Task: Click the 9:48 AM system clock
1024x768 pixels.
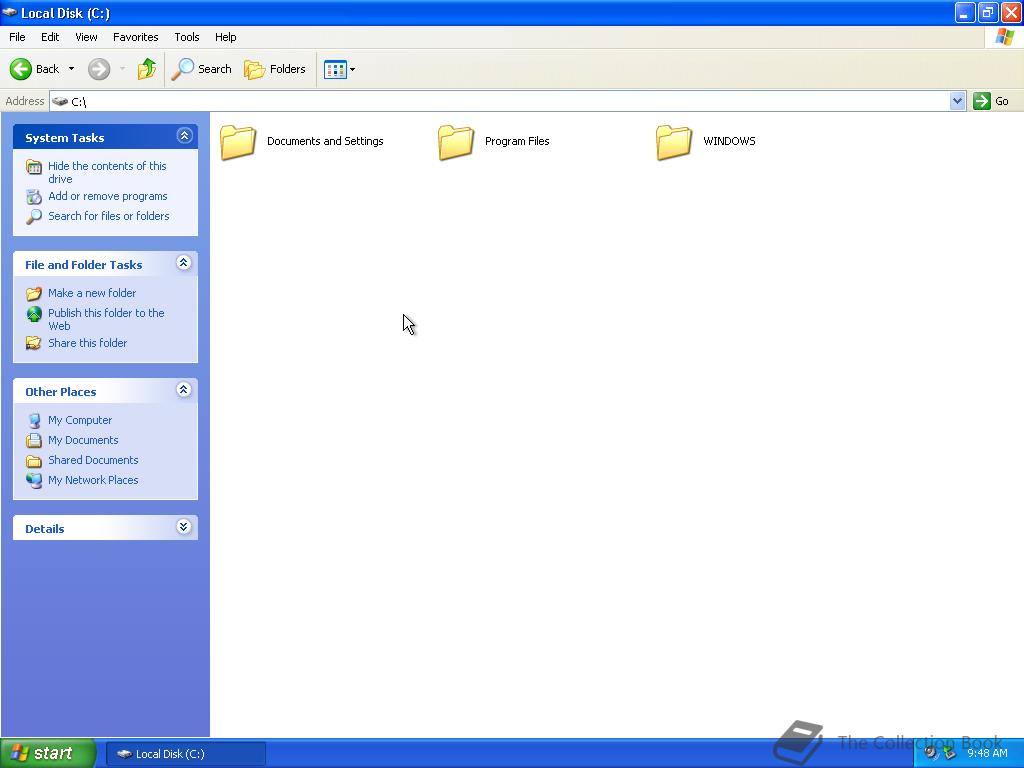Action: [987, 754]
